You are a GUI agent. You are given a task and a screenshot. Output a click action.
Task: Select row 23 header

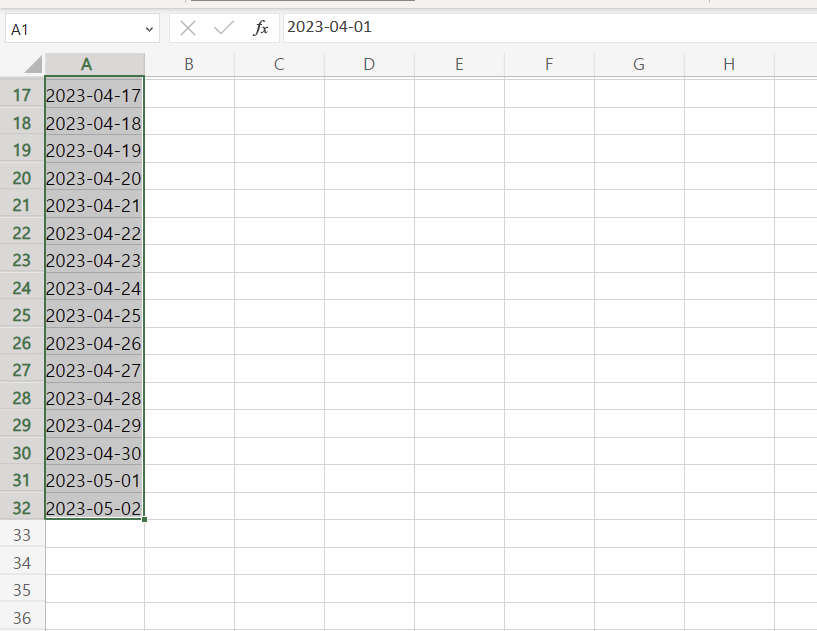[x=22, y=259]
